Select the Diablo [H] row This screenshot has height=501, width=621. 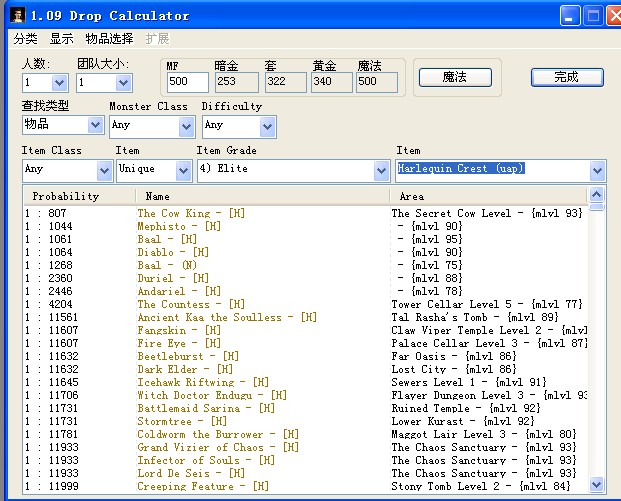coord(305,252)
